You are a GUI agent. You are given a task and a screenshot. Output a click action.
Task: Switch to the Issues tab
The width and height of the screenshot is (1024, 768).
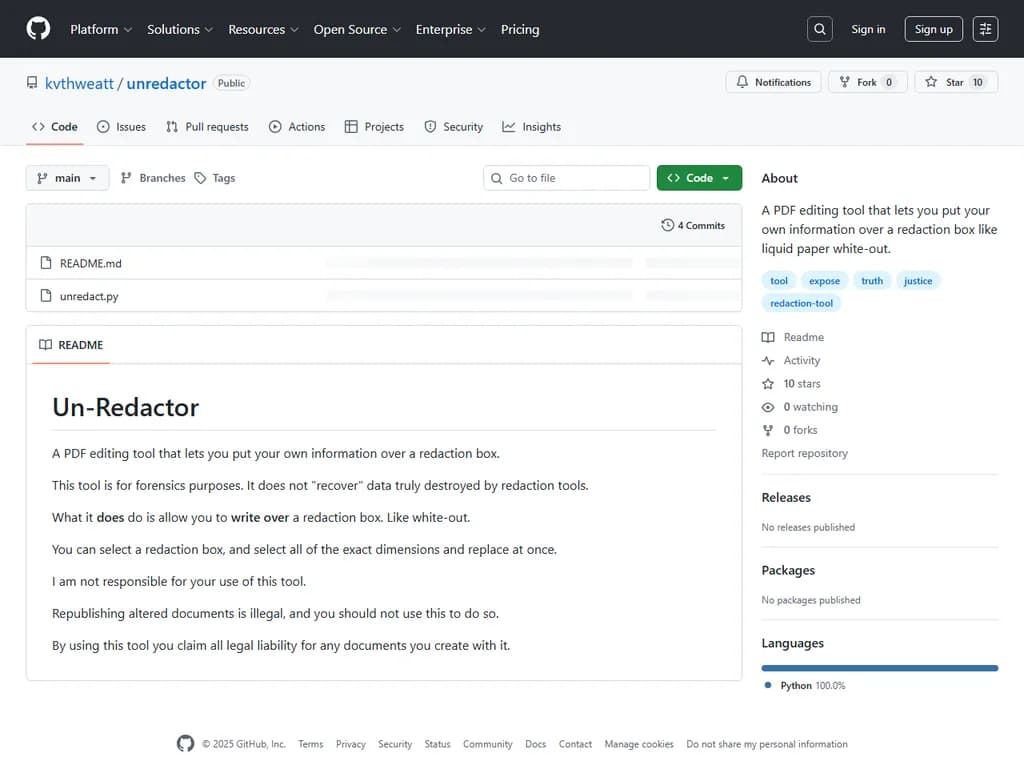[121, 127]
